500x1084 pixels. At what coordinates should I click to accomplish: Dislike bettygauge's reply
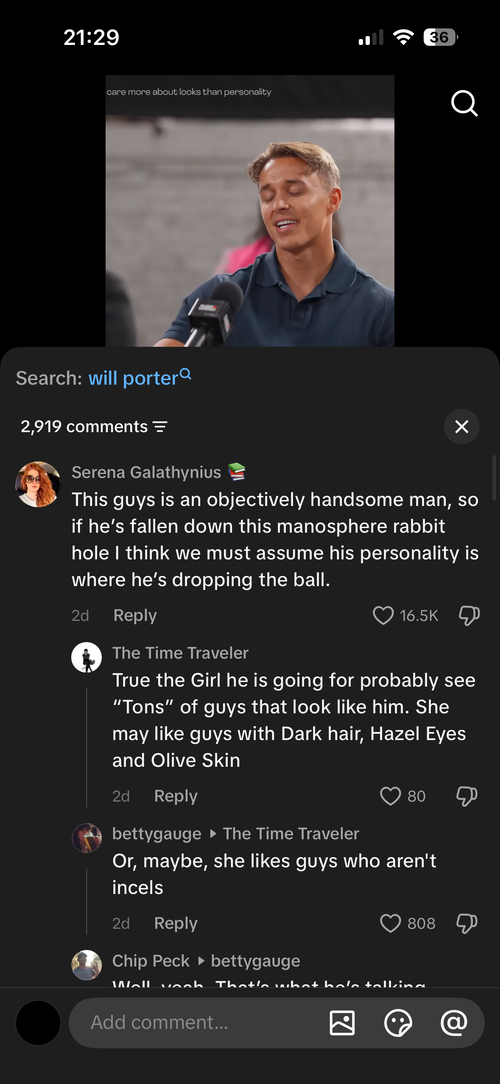coord(467,924)
